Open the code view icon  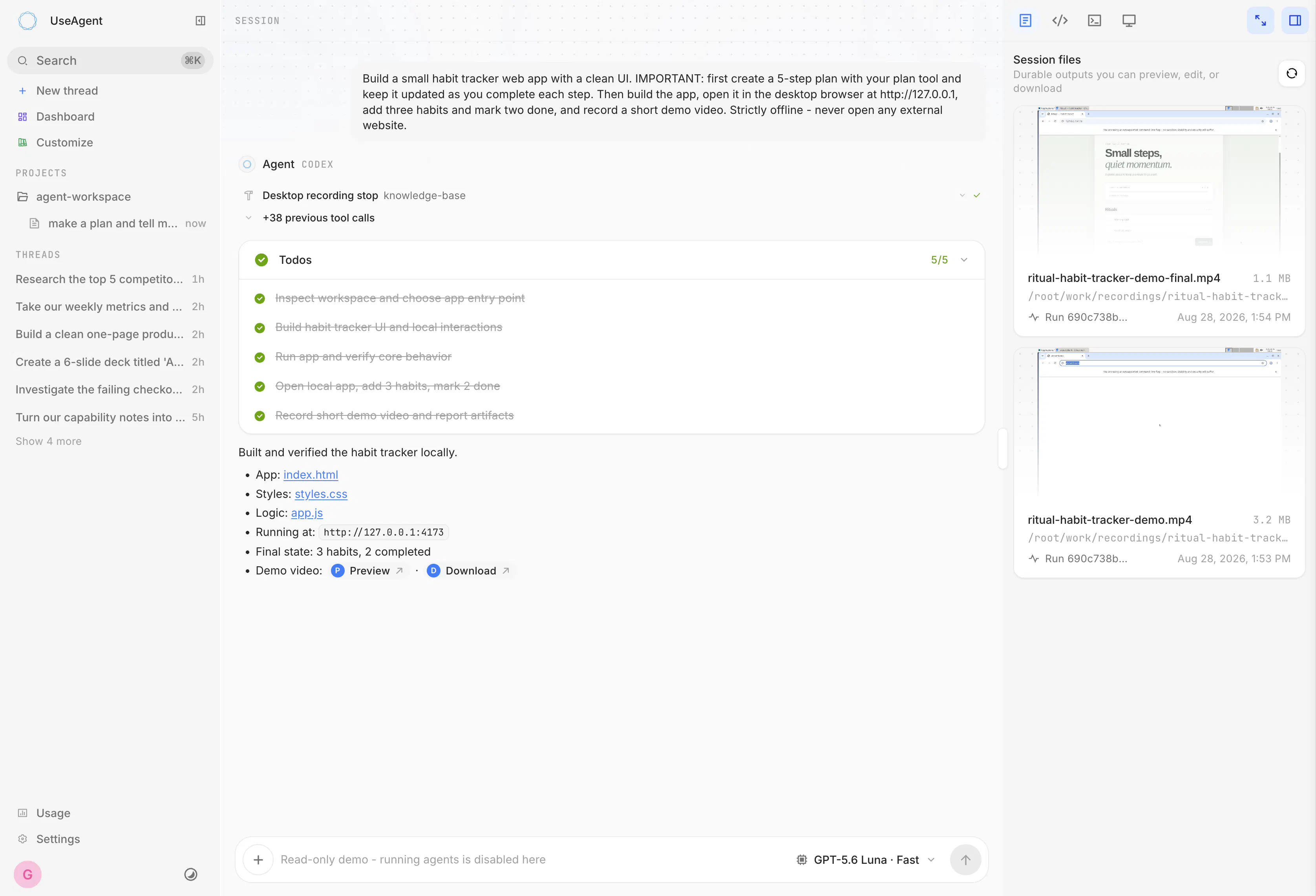(x=1060, y=21)
